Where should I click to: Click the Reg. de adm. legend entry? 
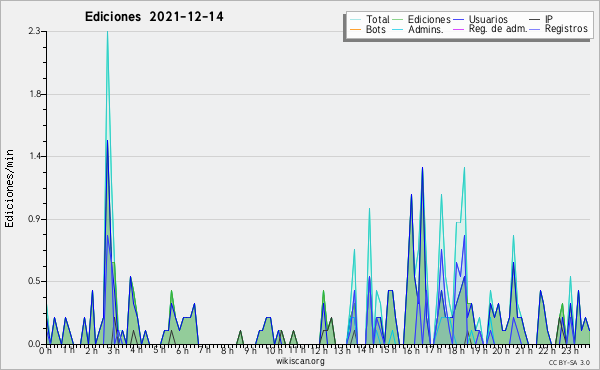tap(490, 29)
